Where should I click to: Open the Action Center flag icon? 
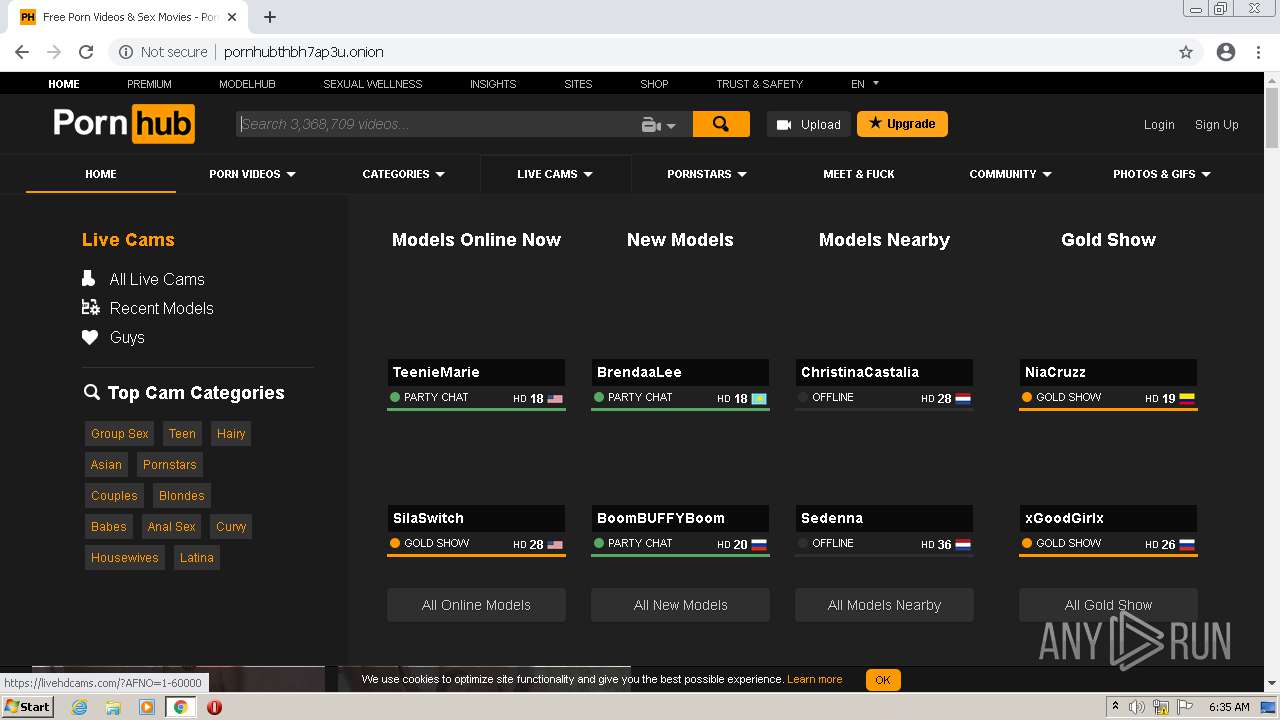click(1186, 707)
